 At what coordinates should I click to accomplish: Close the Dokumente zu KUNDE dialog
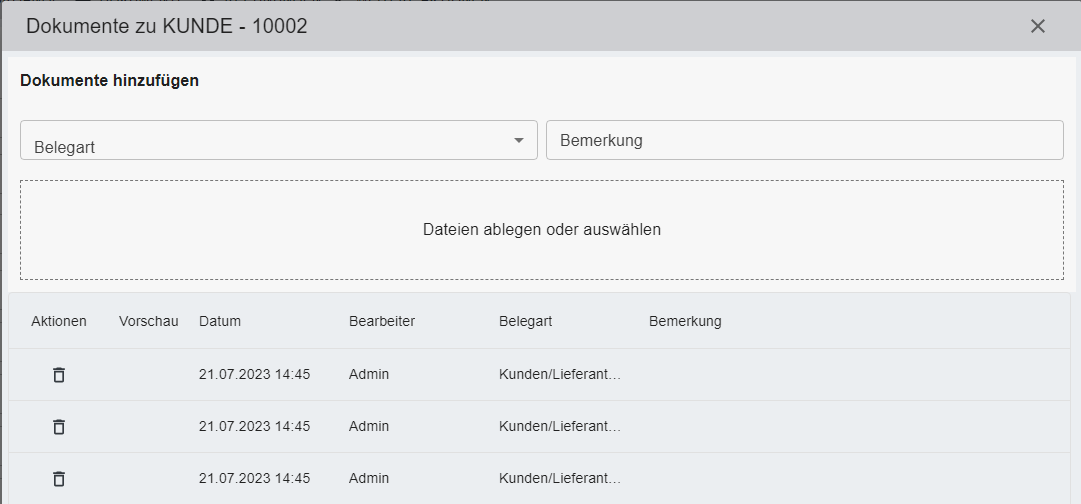tap(1038, 26)
